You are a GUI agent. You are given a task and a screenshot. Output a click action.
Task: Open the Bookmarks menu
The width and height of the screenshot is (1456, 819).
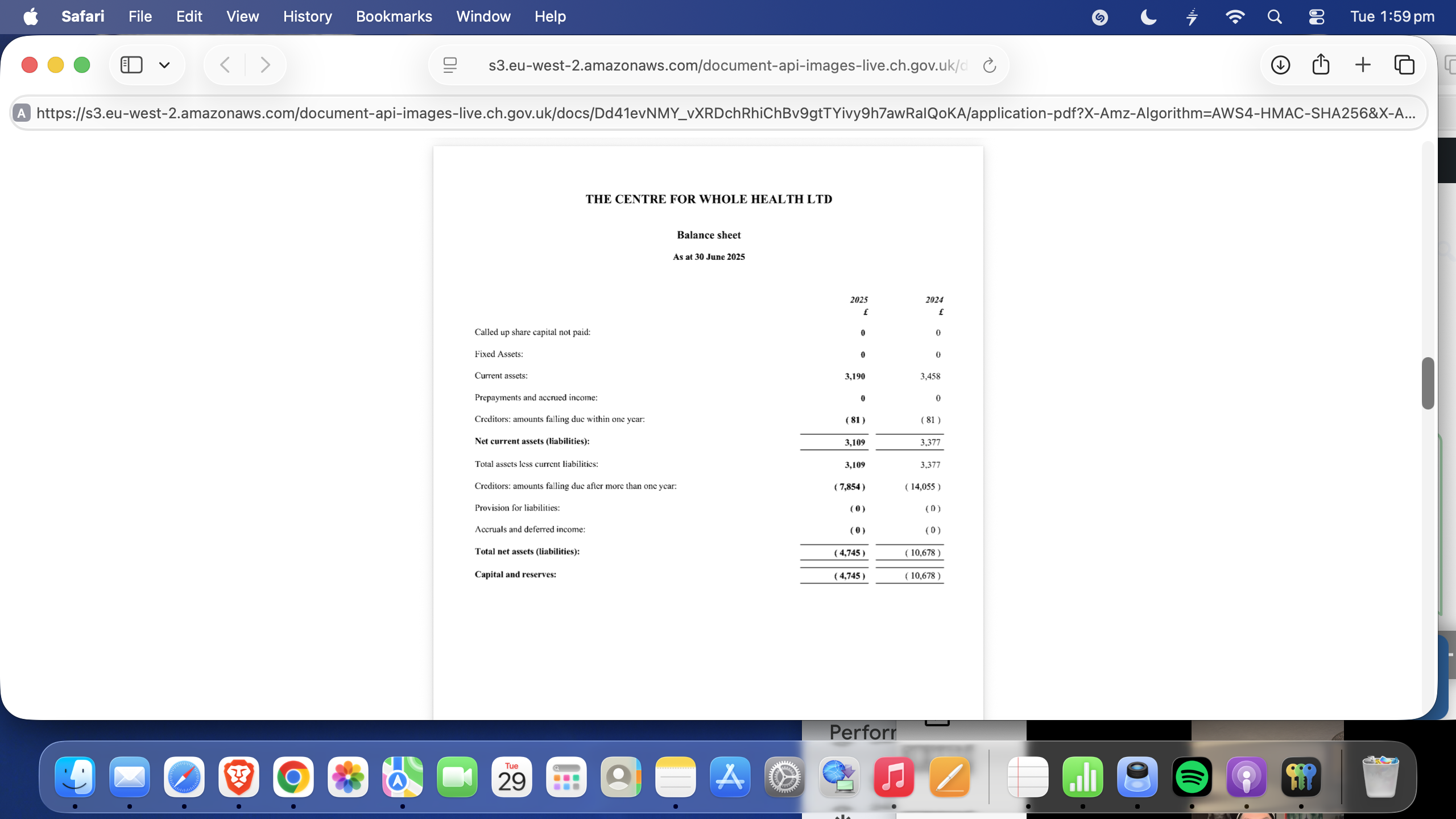point(394,16)
